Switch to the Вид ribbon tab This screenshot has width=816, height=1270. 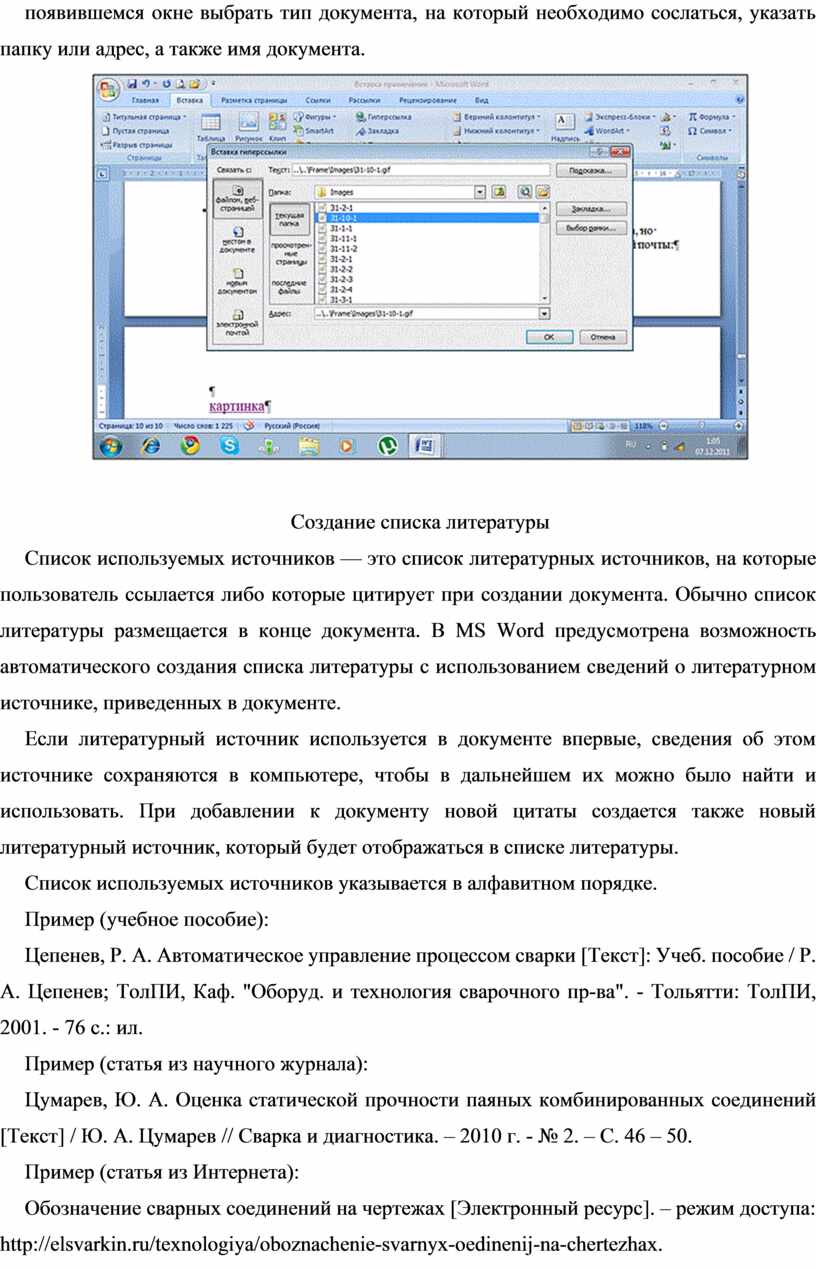[x=482, y=100]
